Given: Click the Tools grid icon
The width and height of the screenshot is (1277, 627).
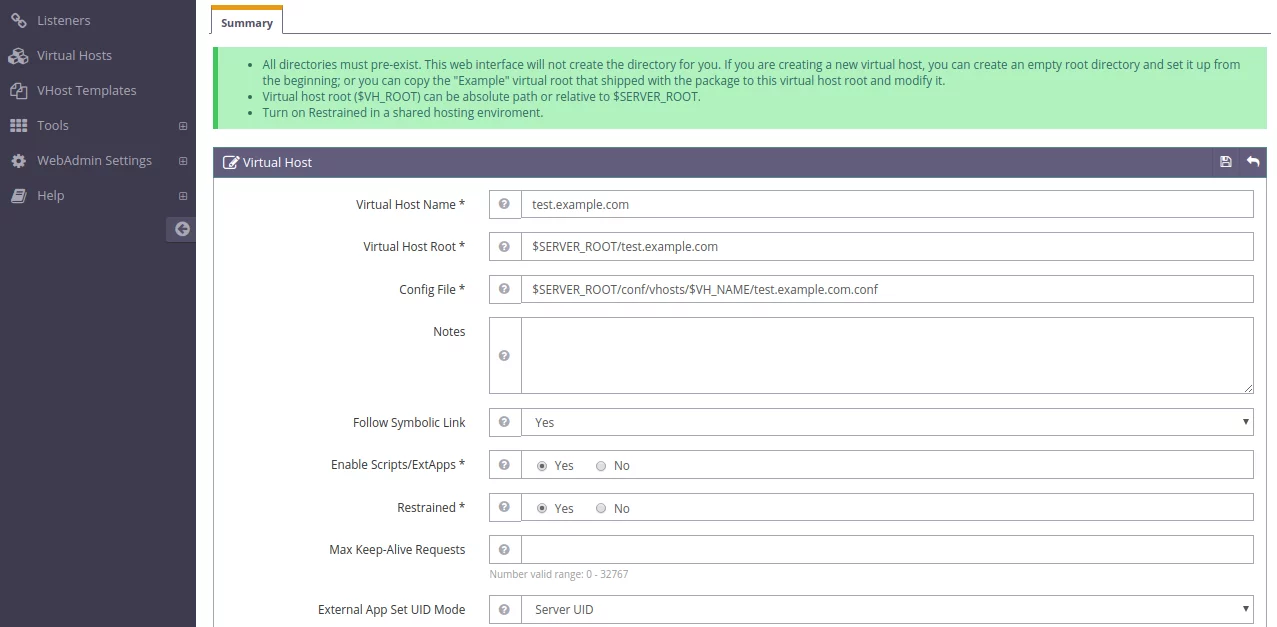Looking at the screenshot, I should (x=18, y=125).
